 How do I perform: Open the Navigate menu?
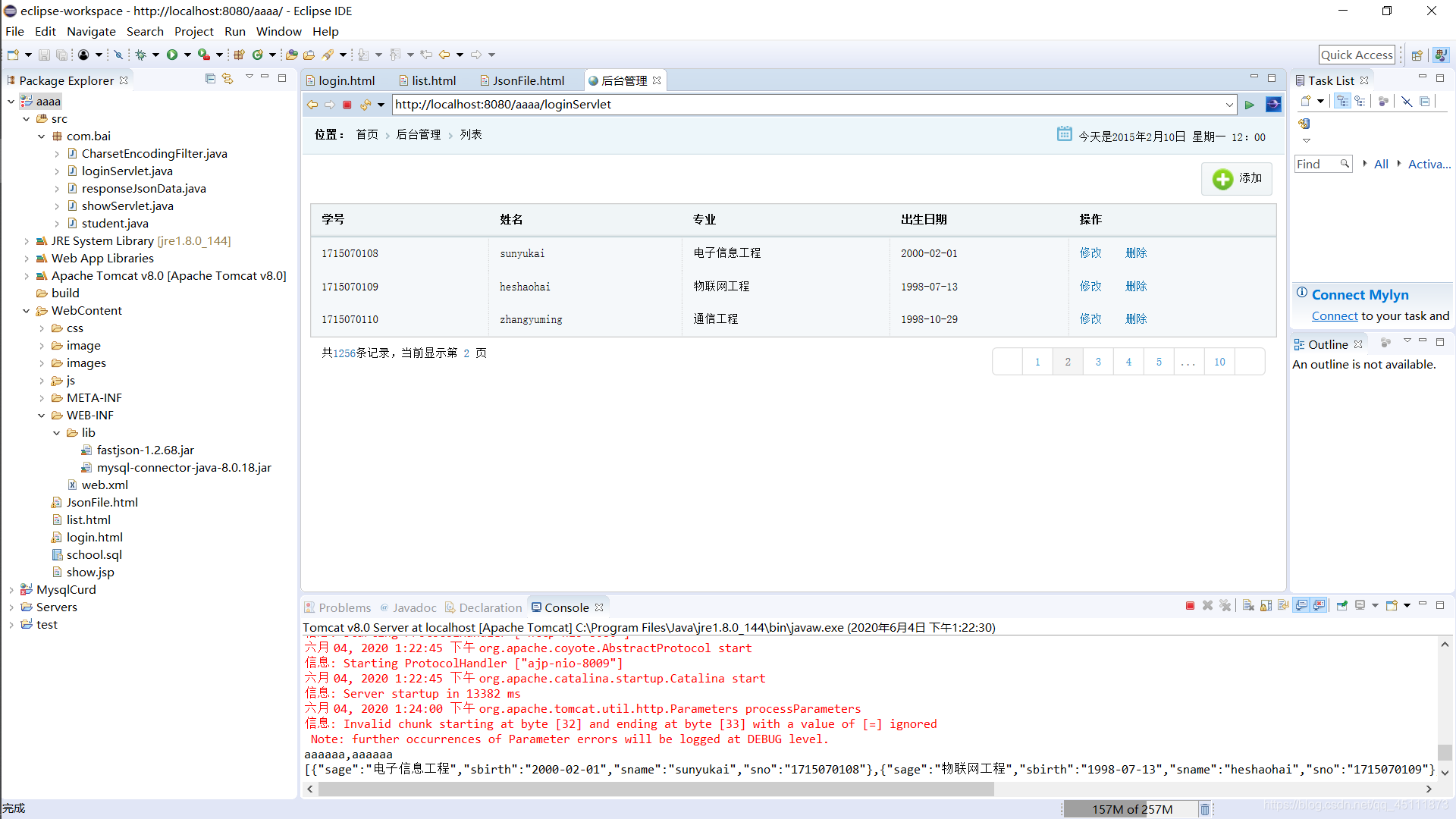[91, 31]
